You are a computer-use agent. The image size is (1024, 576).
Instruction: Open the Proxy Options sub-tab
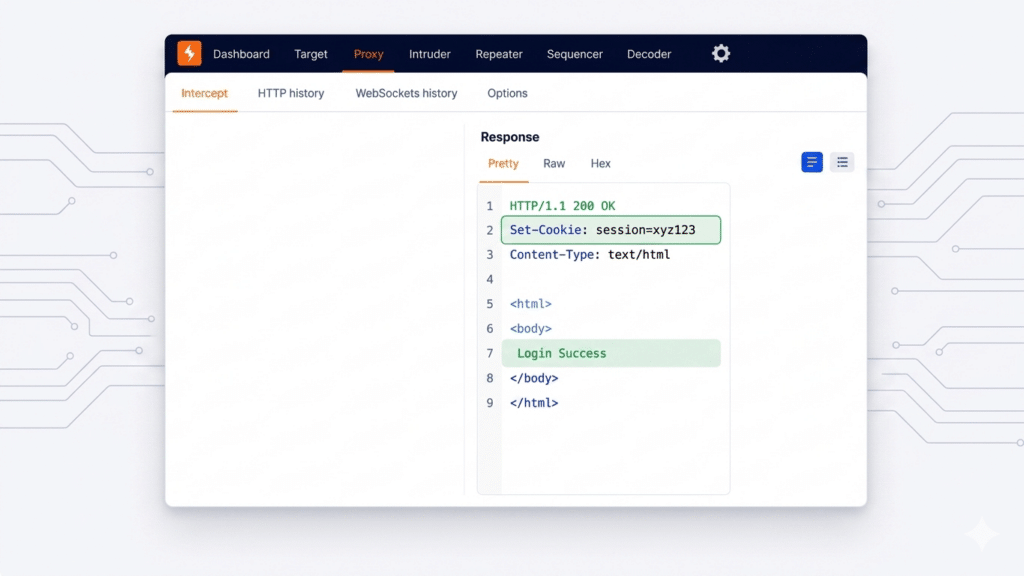(507, 93)
